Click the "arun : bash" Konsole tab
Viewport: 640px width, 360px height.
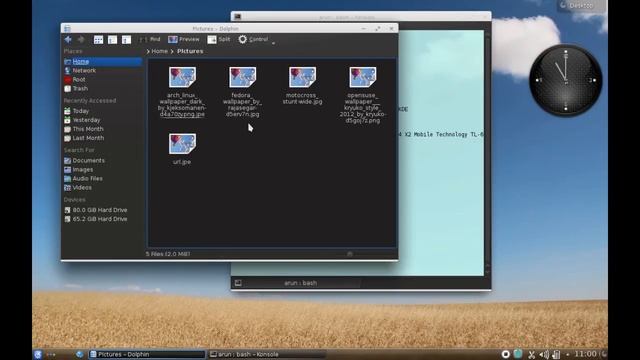(x=300, y=283)
